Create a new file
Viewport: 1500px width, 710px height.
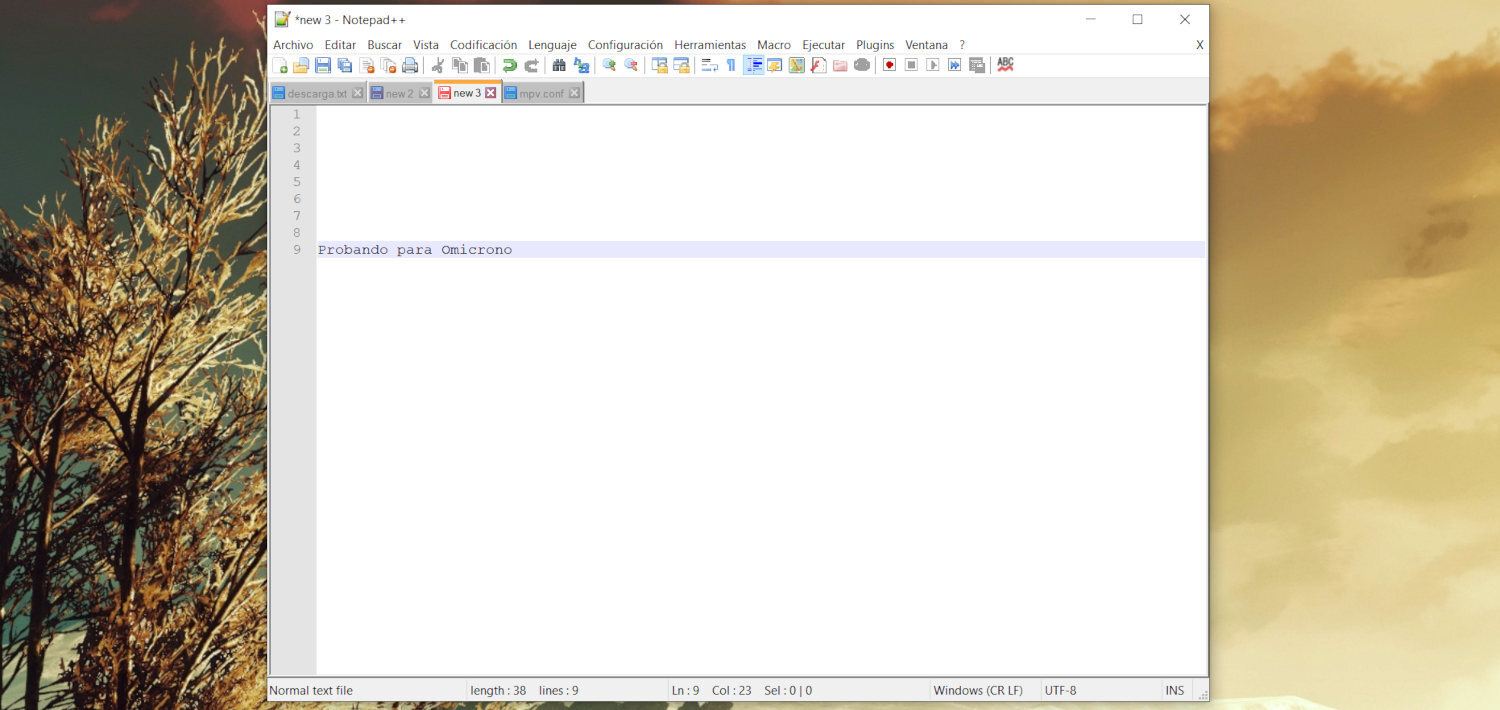pos(283,65)
